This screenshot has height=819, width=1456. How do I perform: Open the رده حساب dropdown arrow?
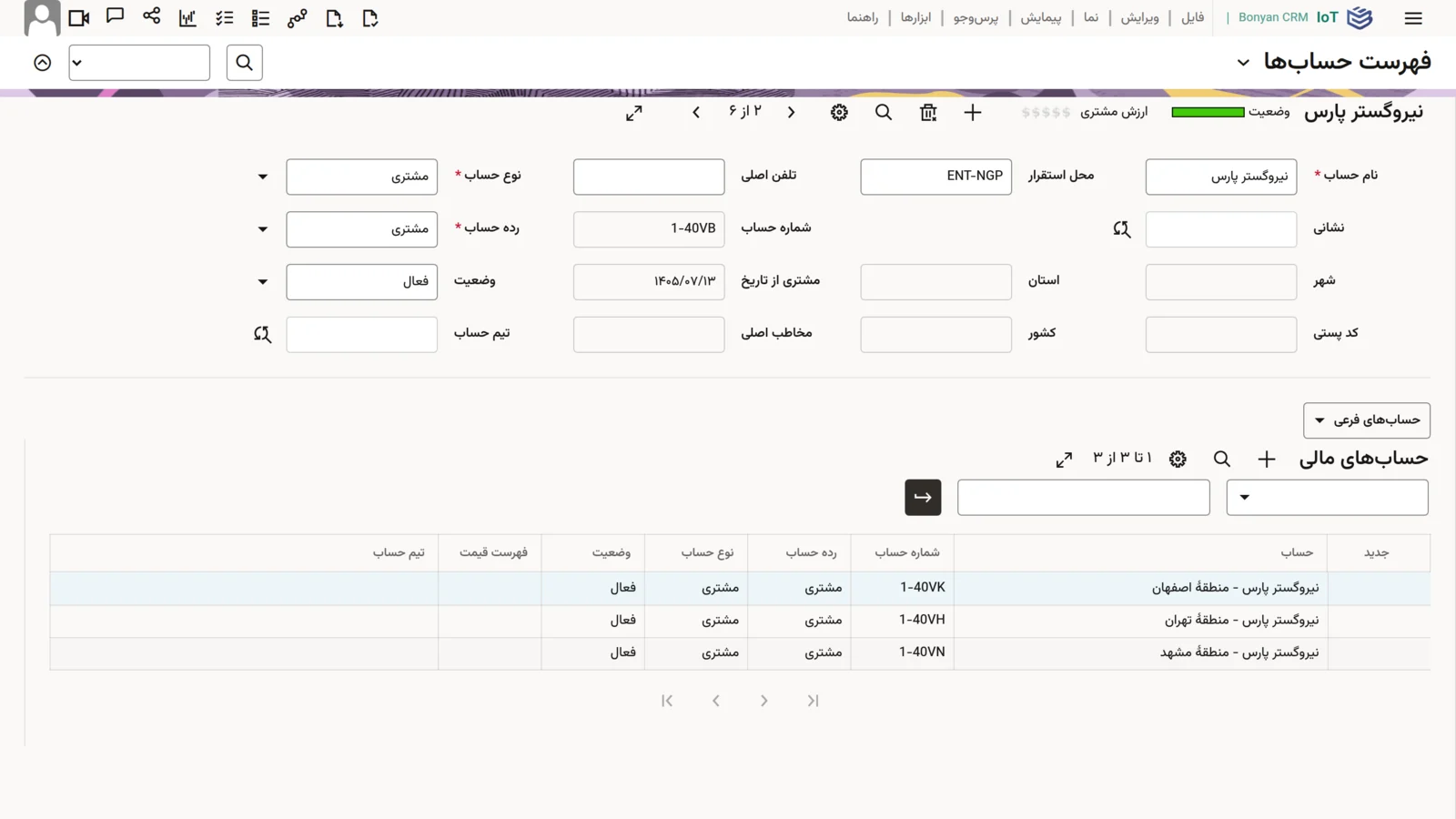click(262, 229)
